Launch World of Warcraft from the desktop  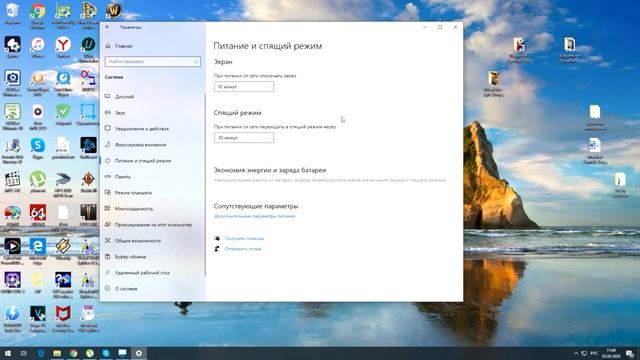[114, 10]
